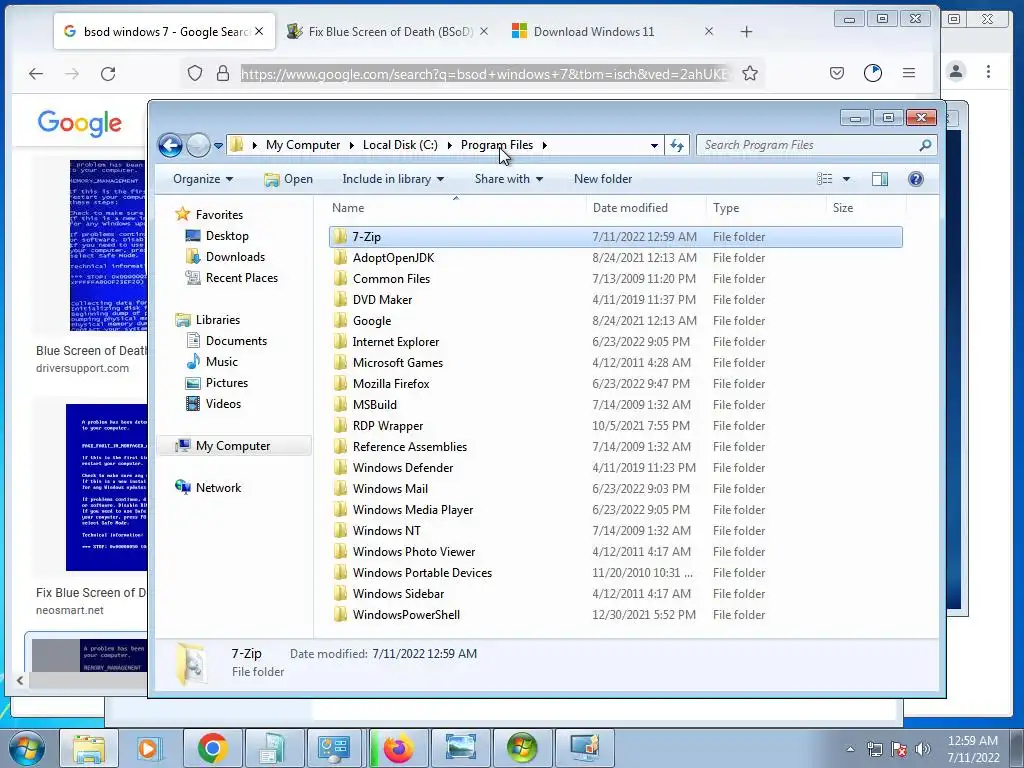Screen dimensions: 1024x768
Task: Select the Mozilla Firefox folder
Action: pyautogui.click(x=391, y=384)
